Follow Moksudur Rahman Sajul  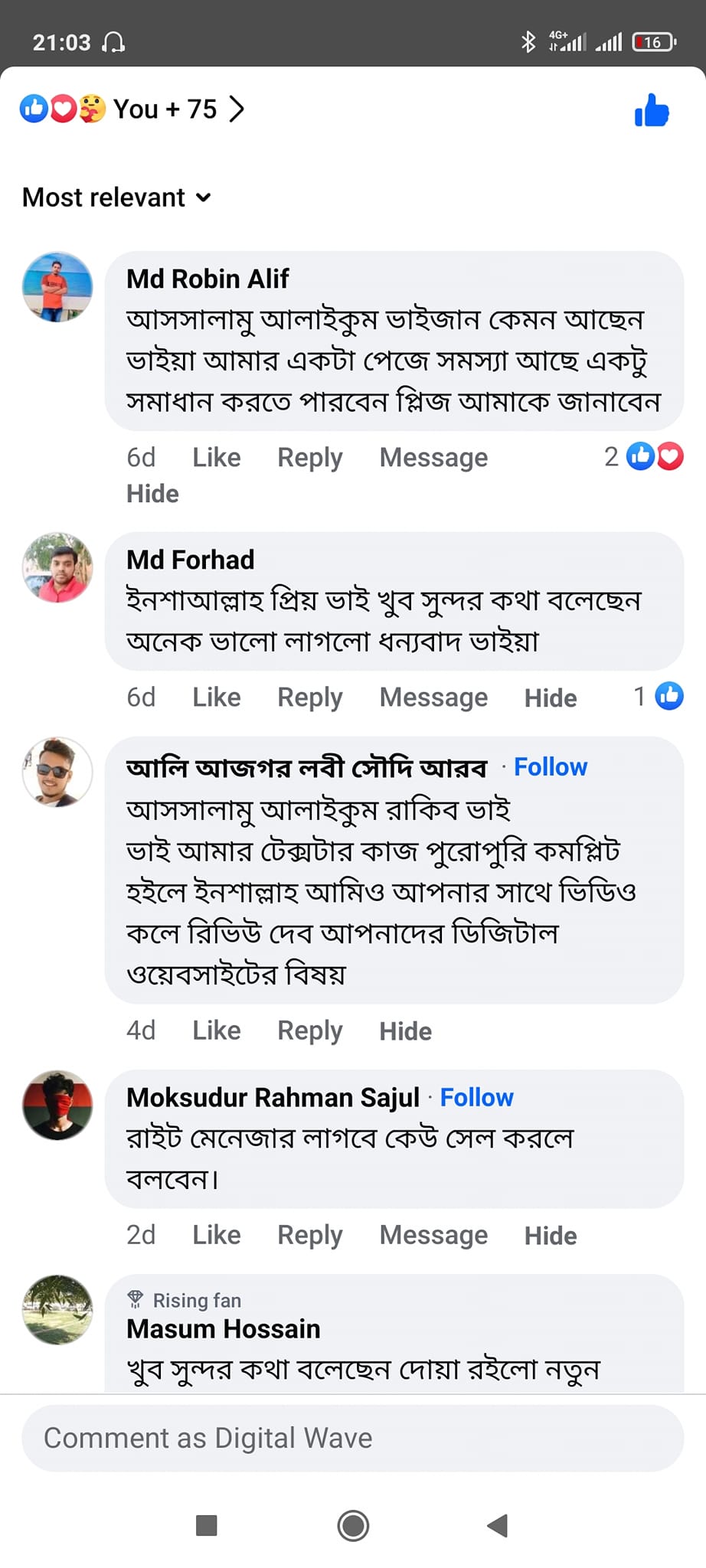[x=476, y=1098]
